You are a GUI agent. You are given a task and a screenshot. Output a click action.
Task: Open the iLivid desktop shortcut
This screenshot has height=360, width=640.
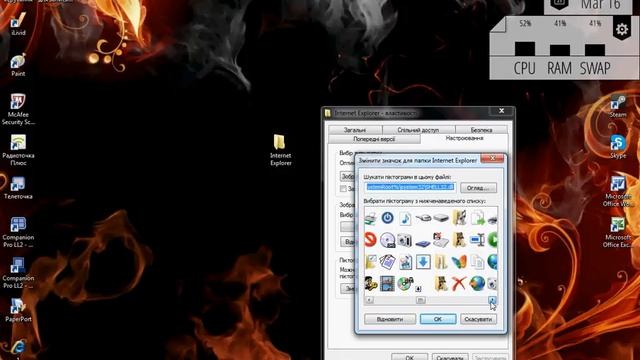tap(18, 24)
